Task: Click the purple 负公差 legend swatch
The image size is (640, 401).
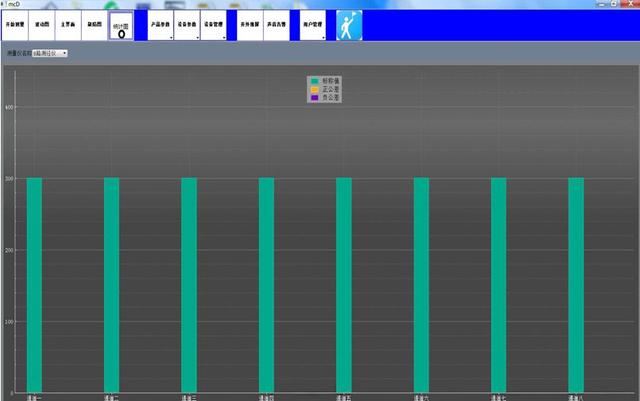Action: (314, 97)
